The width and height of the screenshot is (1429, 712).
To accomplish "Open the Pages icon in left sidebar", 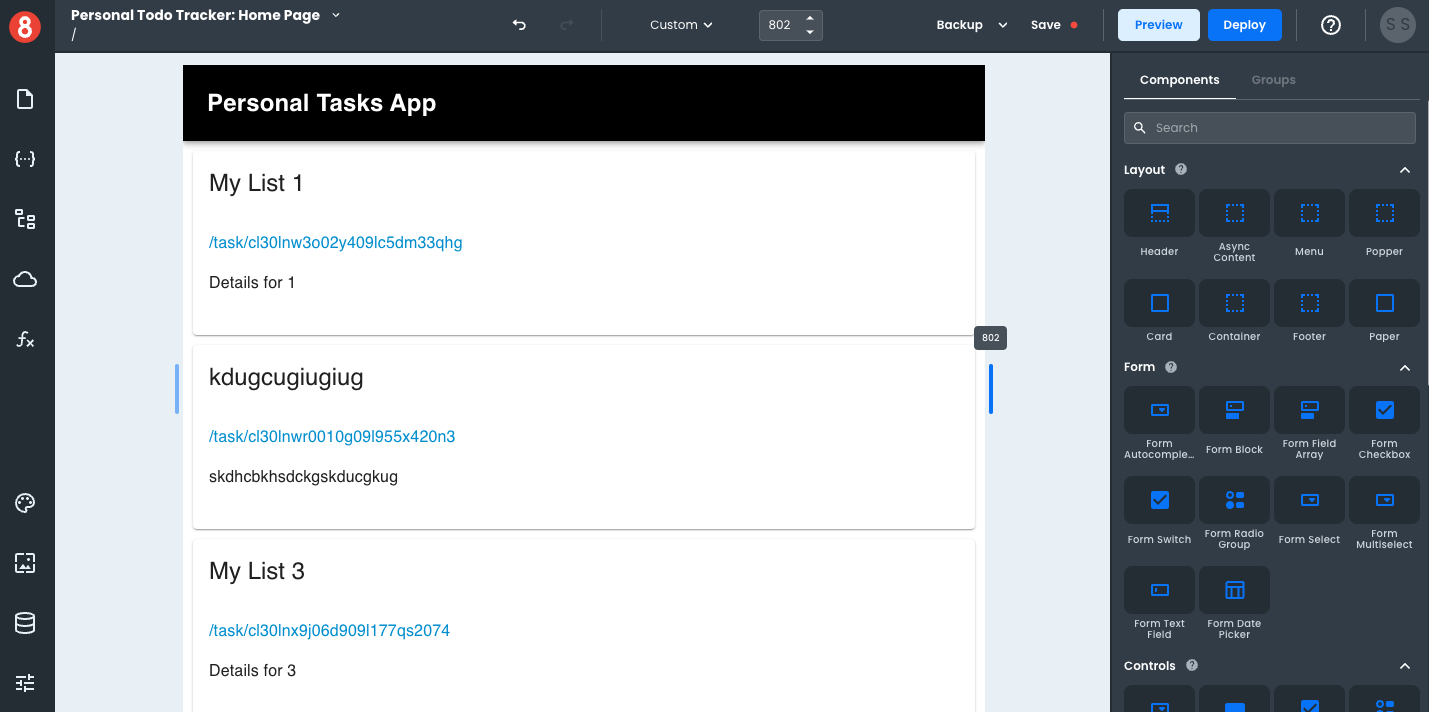I will click(25, 99).
